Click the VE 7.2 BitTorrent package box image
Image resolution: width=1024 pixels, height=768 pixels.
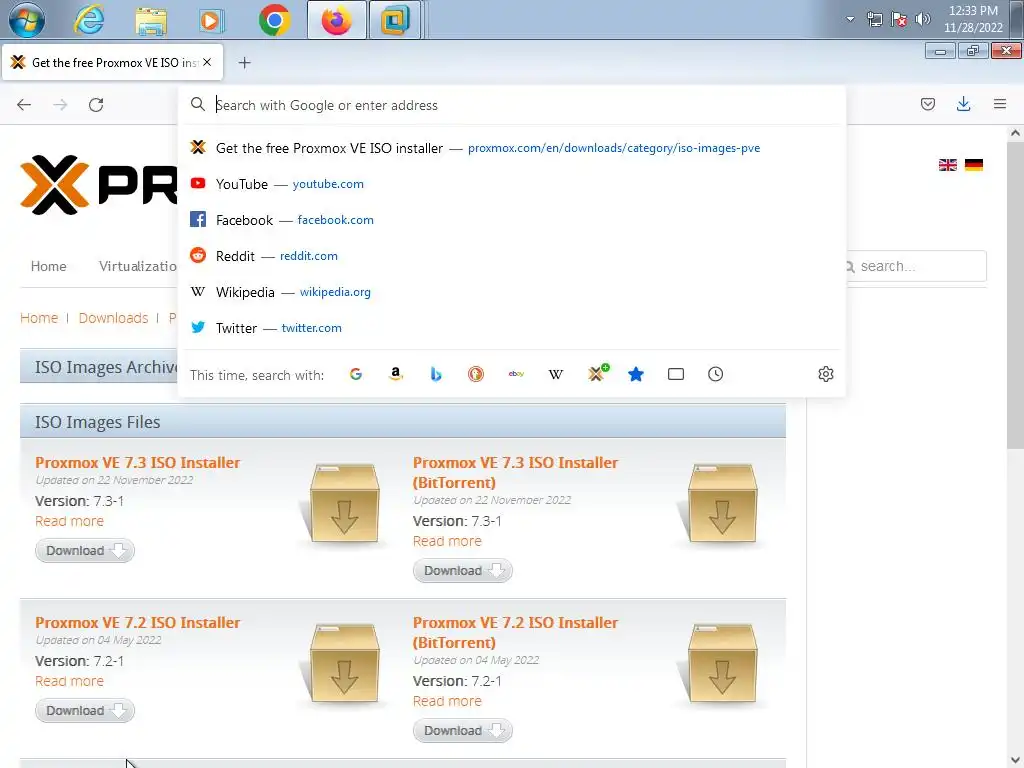click(x=722, y=664)
